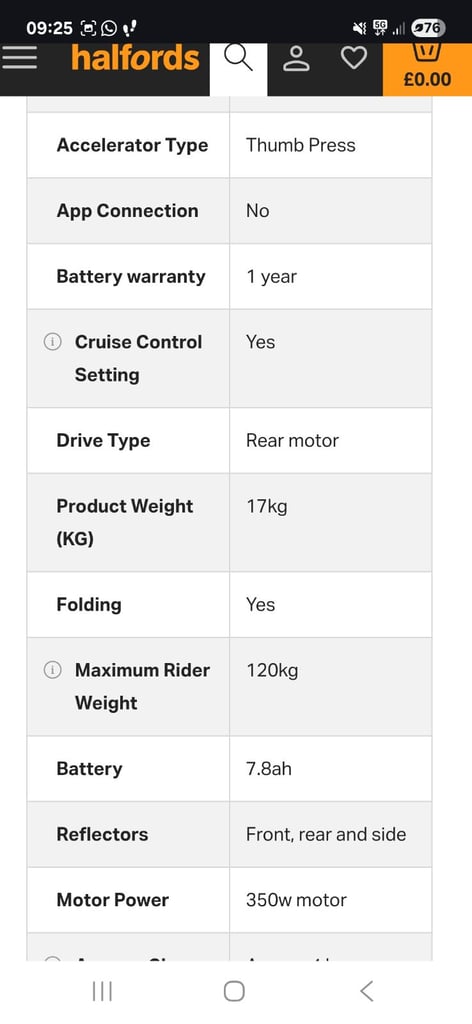
Task: Tap the Drive Type label
Action: [103, 440]
